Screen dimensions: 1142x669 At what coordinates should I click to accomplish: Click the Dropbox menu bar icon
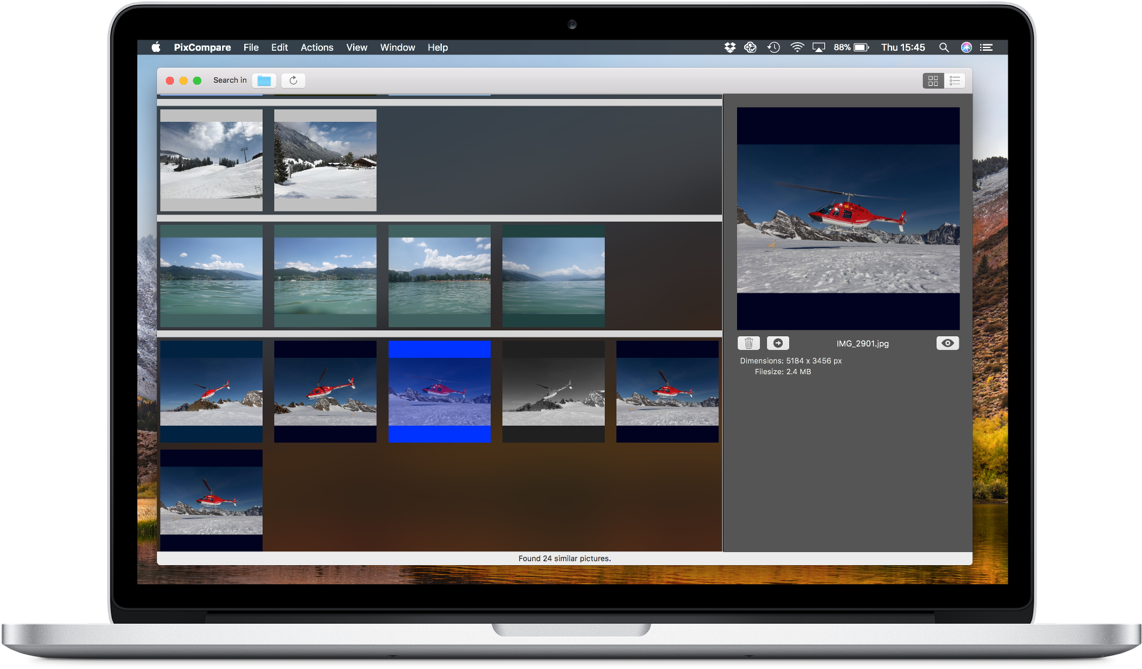(x=729, y=46)
